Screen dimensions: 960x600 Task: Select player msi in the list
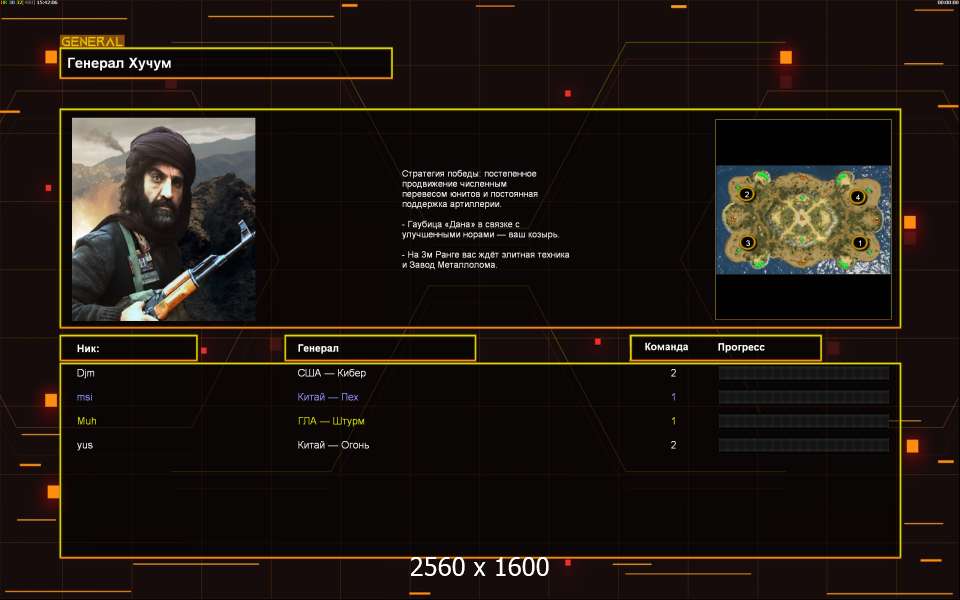pyautogui.click(x=84, y=397)
